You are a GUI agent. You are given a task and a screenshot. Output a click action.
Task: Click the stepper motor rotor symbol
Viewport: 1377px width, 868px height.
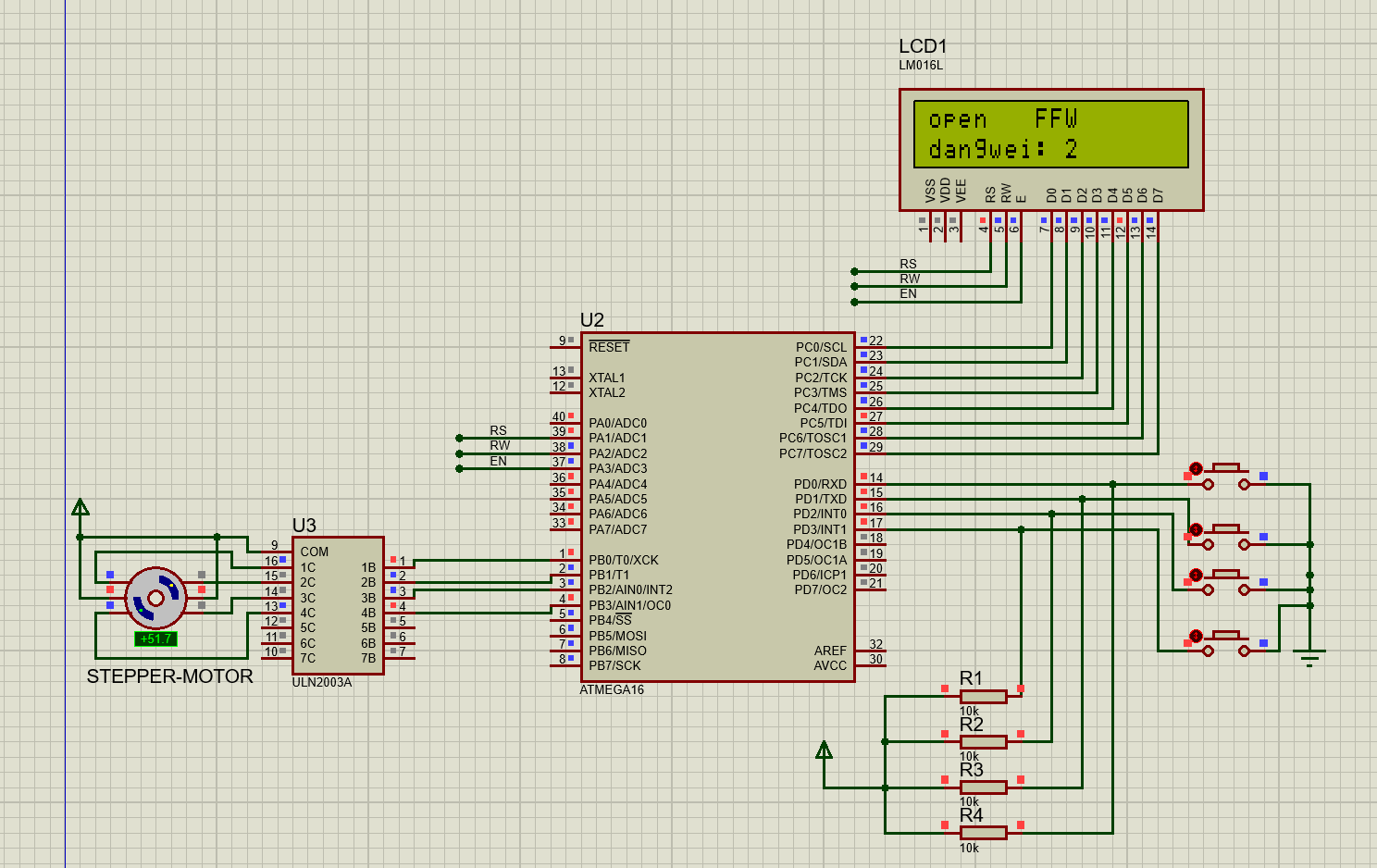tap(155, 599)
